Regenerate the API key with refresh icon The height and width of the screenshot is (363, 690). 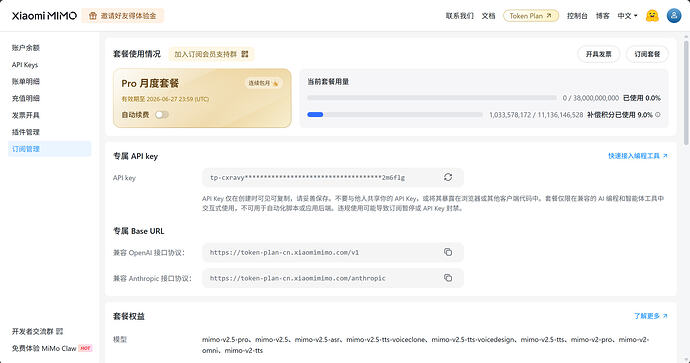click(448, 177)
